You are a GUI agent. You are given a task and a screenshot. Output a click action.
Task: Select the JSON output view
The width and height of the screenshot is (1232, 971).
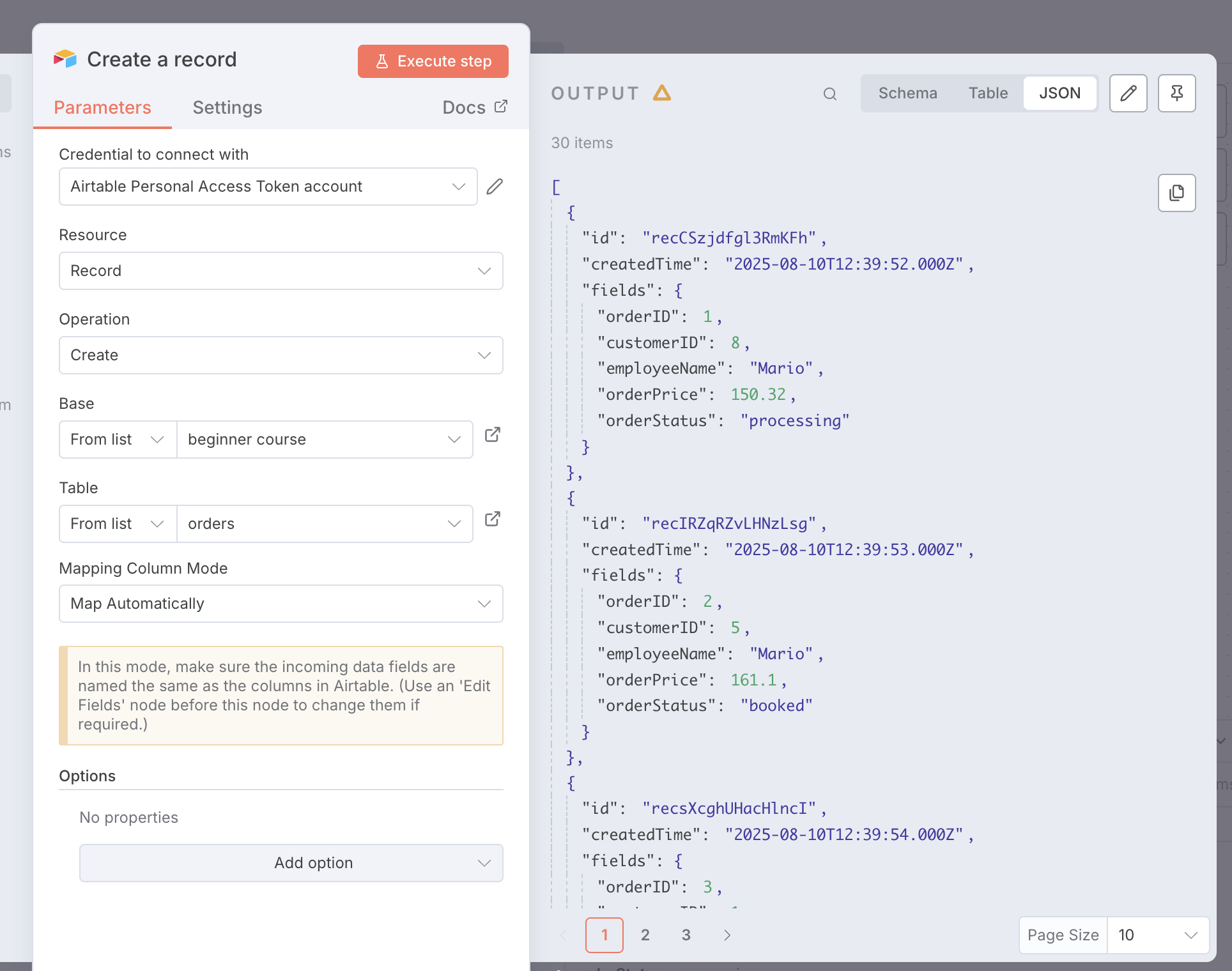[x=1060, y=93]
